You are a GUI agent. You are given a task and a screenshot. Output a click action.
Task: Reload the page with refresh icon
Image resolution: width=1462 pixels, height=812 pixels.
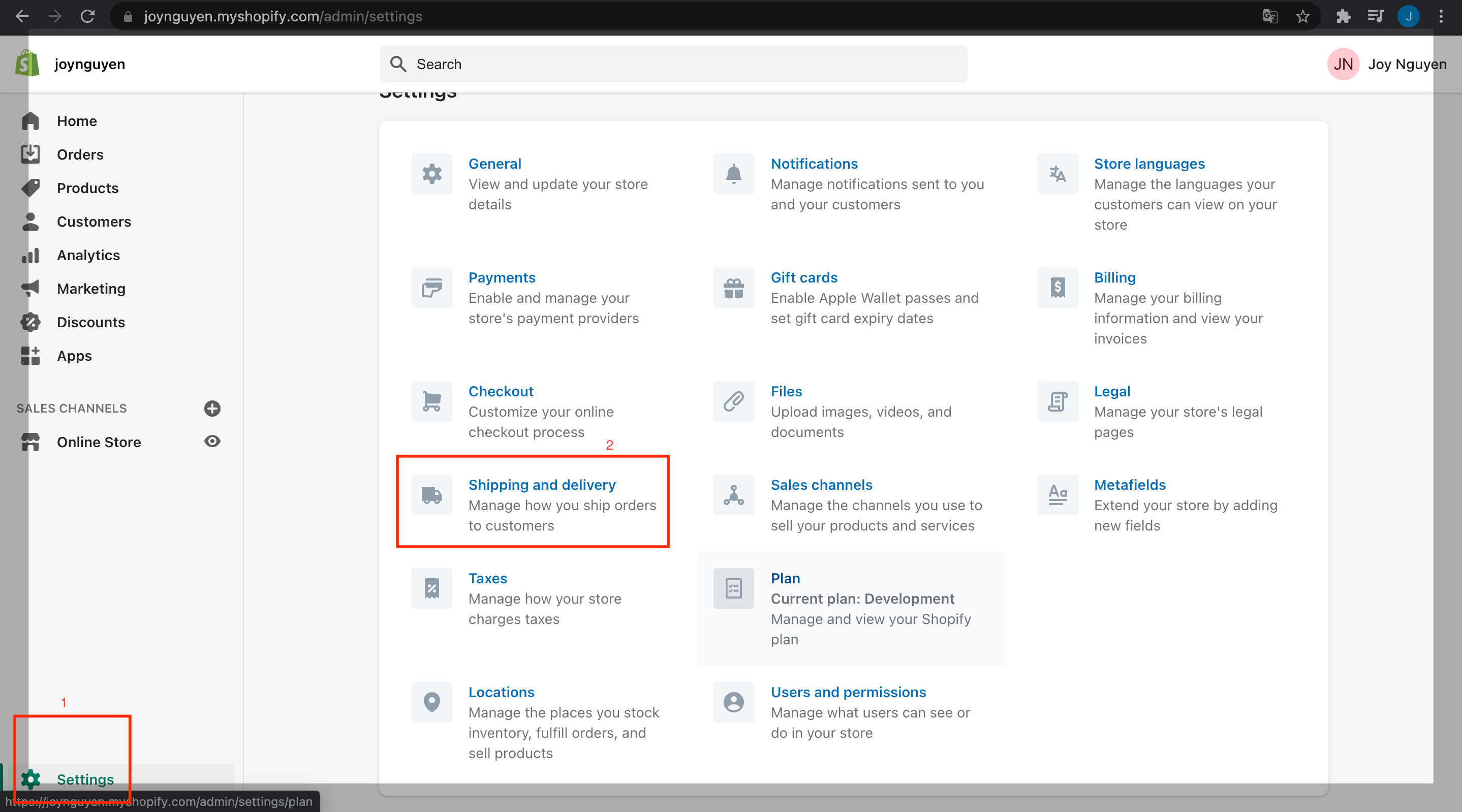(87, 16)
